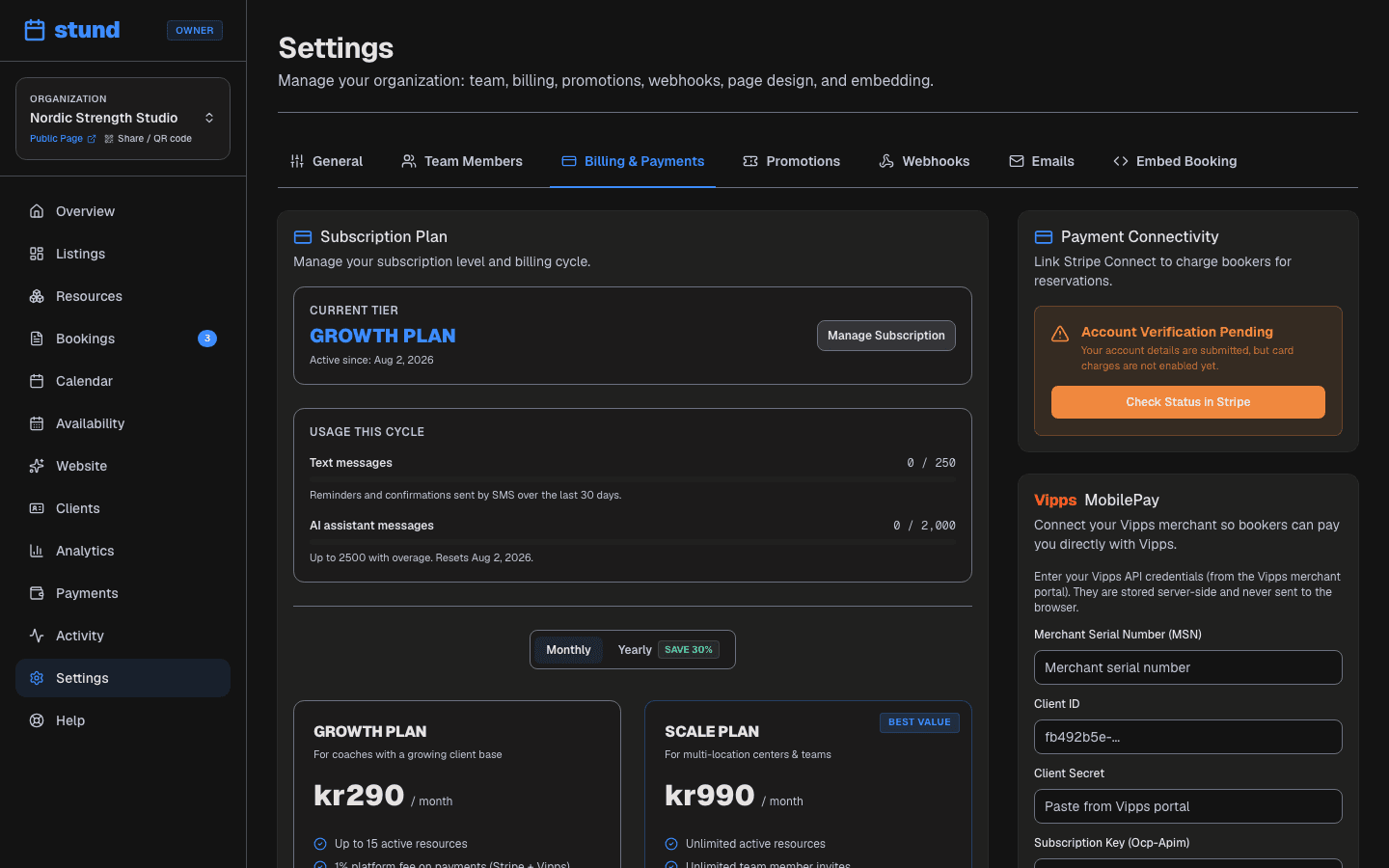Select the Growth Plan pricing card title
Viewport: 1389px width, 868px height.
pyautogui.click(x=370, y=732)
